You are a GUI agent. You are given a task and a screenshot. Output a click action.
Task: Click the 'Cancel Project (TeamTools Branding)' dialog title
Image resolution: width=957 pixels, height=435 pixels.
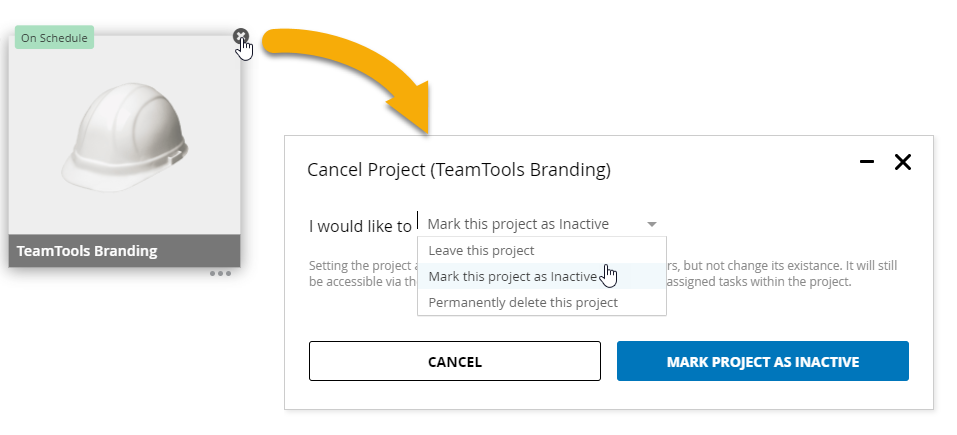tap(458, 169)
